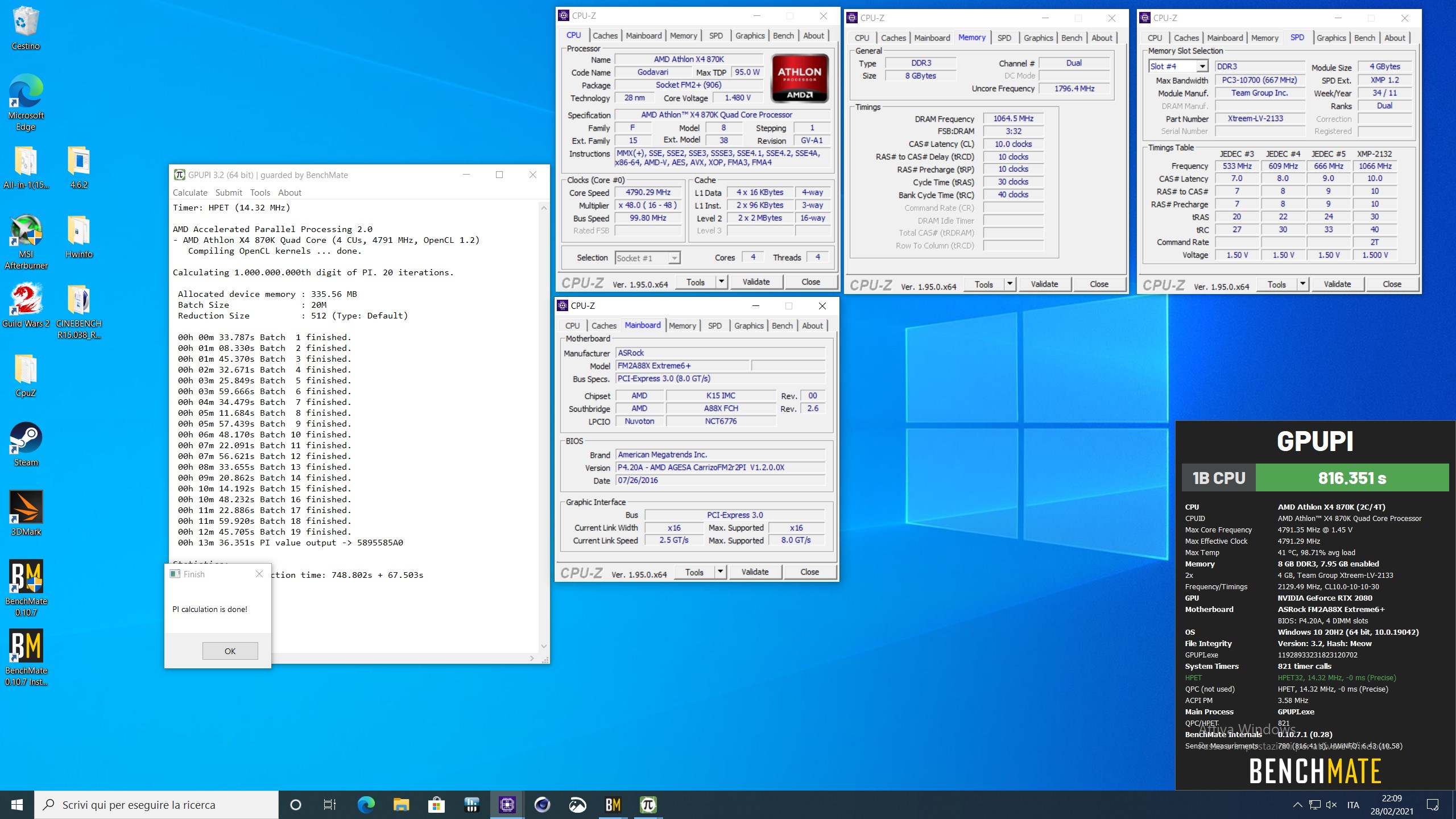This screenshot has width=1456, height=819.
Task: Click the ITA language indicator
Action: click(x=1353, y=805)
